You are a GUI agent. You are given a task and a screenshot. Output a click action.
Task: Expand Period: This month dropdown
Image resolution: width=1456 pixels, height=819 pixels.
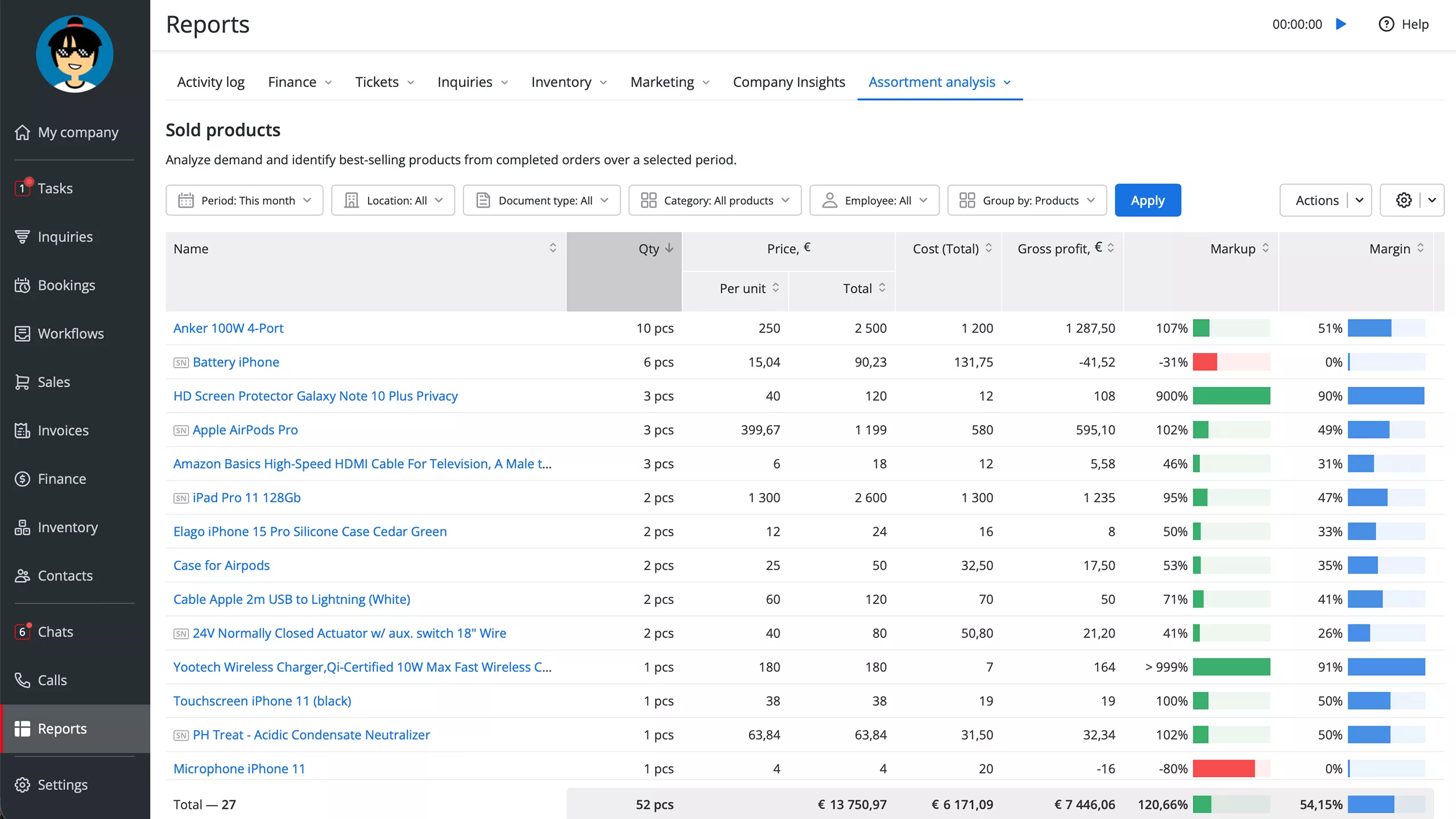(x=245, y=200)
